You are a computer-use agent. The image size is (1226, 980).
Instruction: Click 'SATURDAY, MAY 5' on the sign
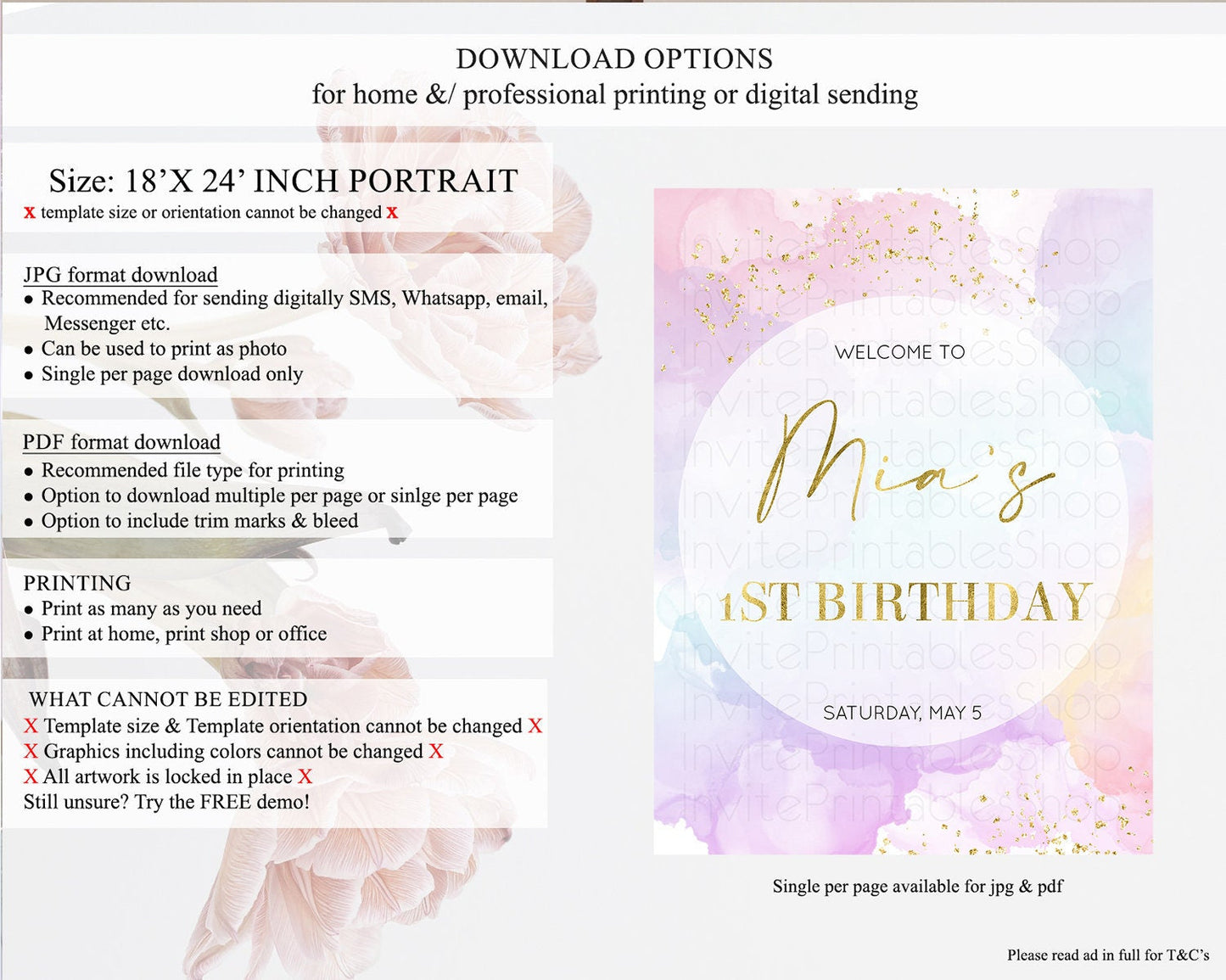click(x=902, y=713)
